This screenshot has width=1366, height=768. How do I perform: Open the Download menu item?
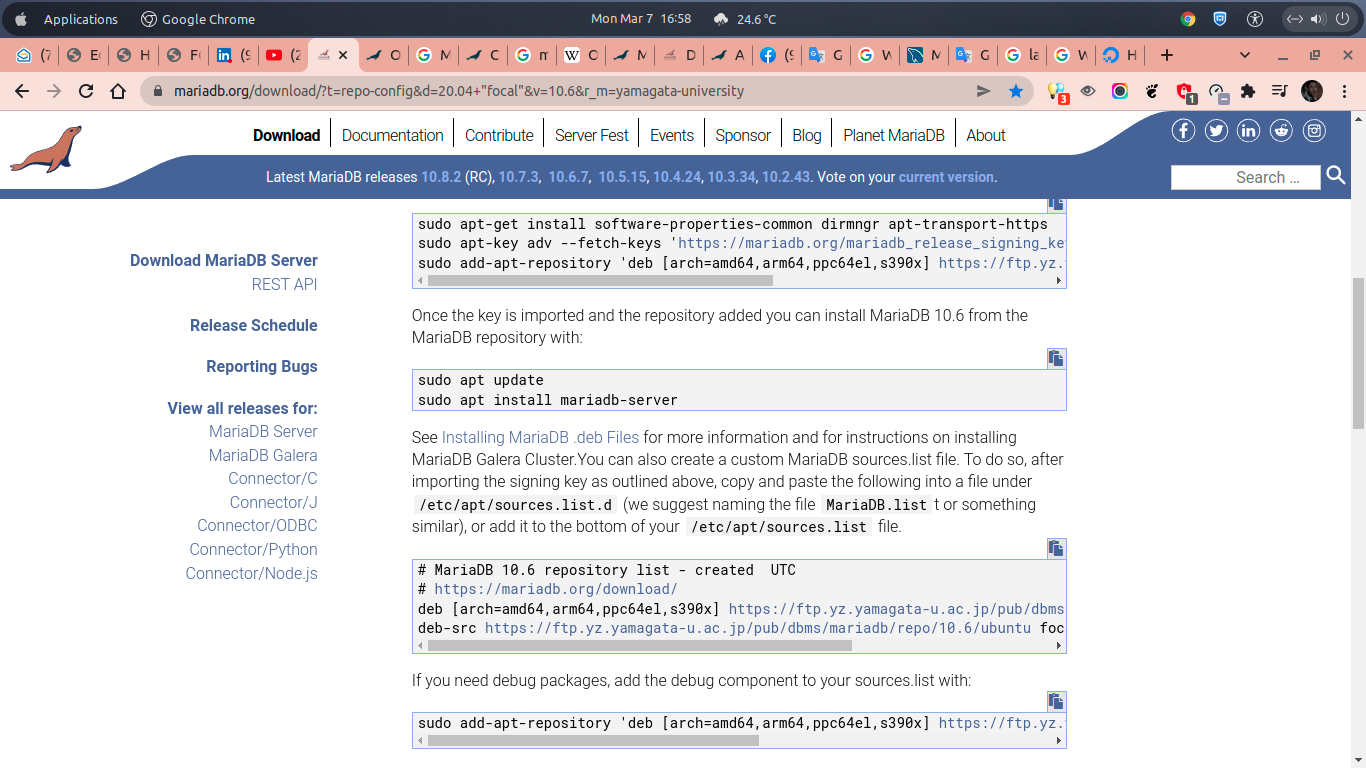tap(287, 135)
